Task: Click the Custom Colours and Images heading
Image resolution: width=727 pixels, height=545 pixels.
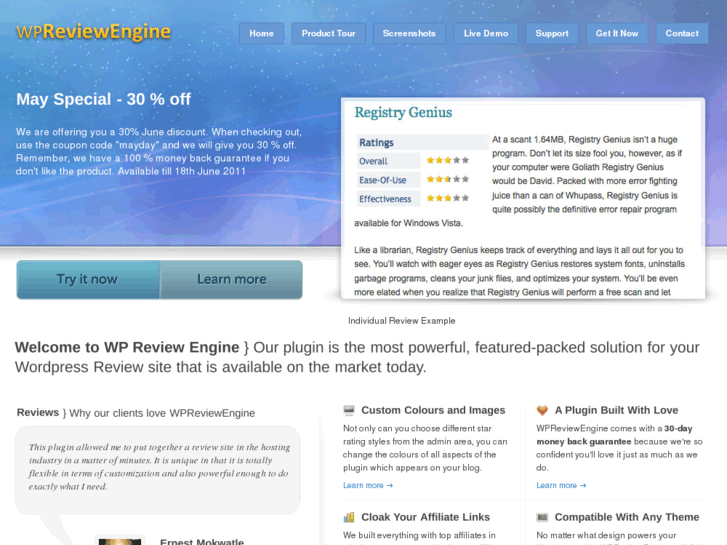Action: 433,410
